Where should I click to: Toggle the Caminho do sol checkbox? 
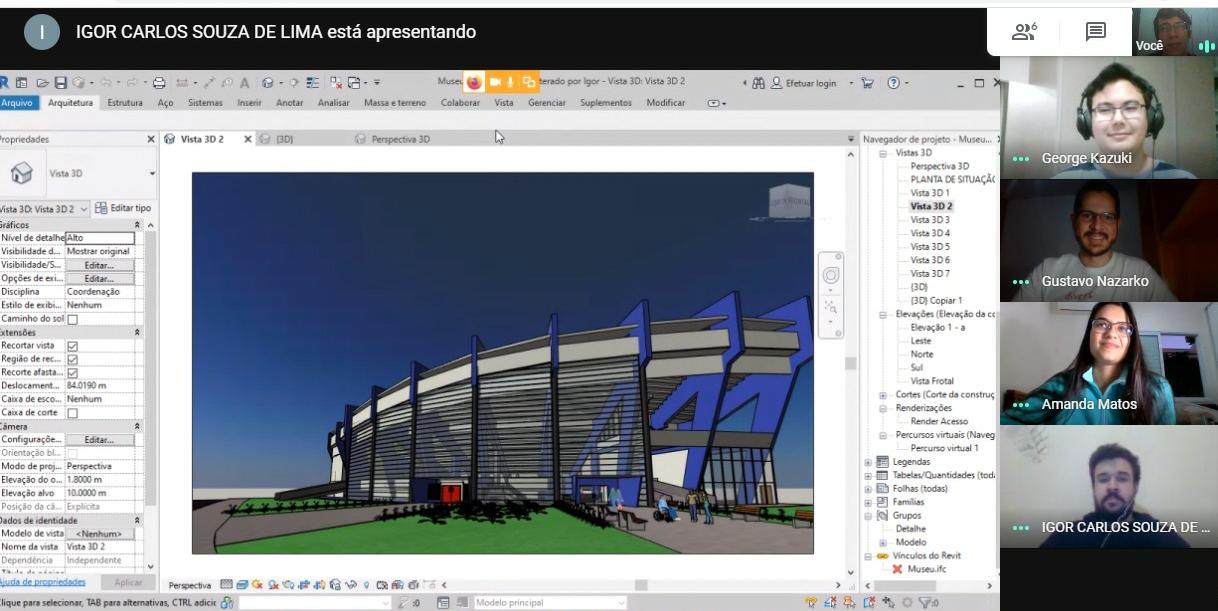72,319
